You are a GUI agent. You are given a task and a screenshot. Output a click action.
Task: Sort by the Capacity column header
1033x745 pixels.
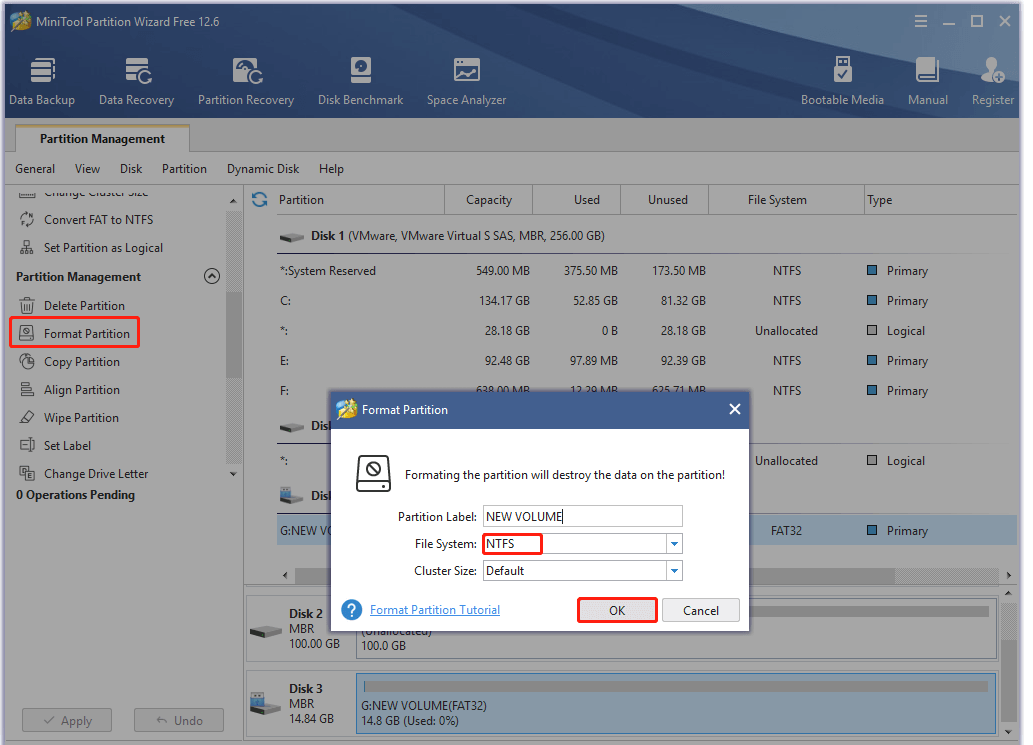coord(489,200)
